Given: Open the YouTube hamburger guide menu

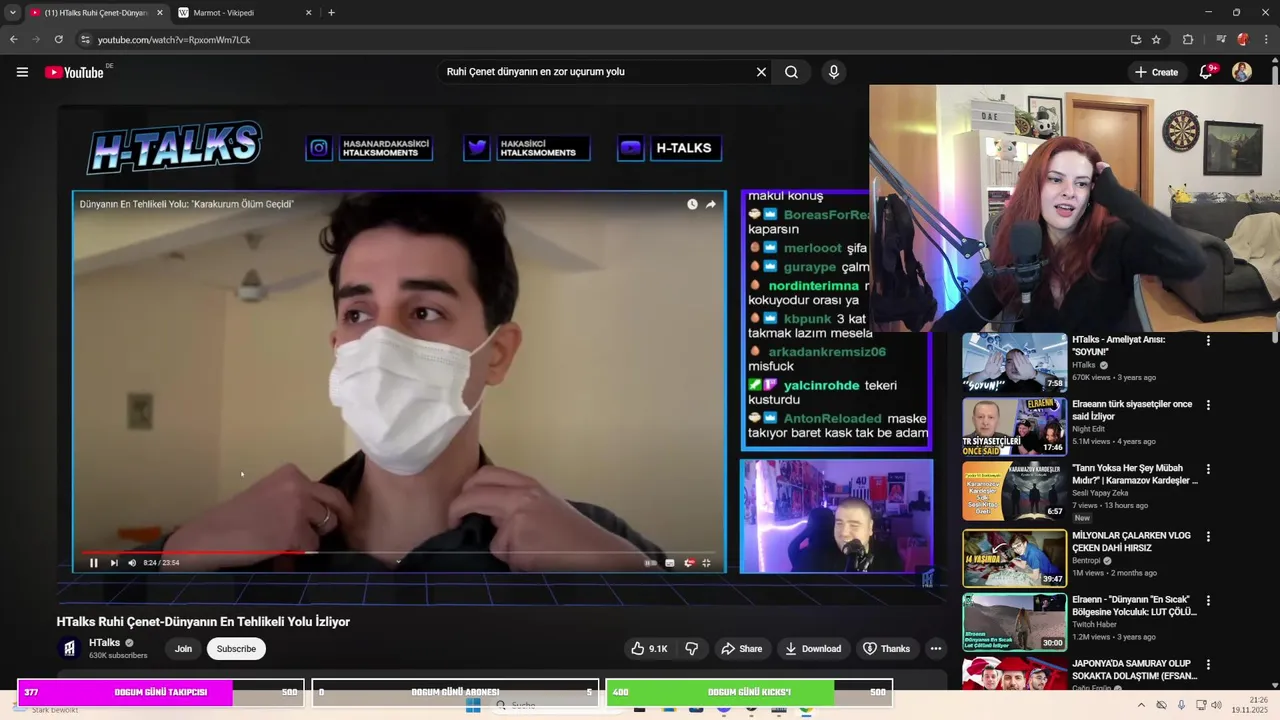Looking at the screenshot, I should pos(22,72).
